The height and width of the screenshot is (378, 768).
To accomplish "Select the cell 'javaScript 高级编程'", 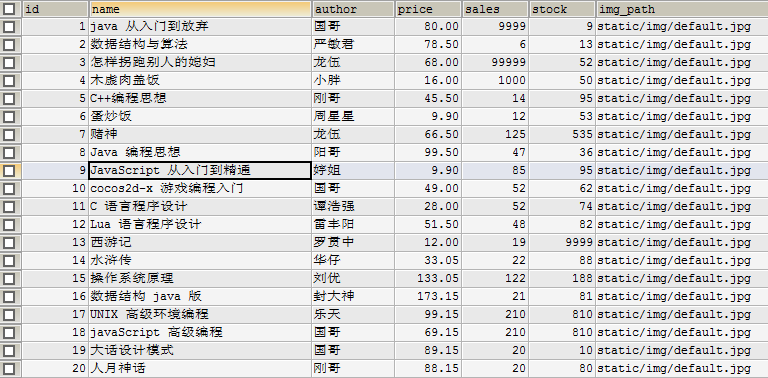I will pyautogui.click(x=200, y=332).
